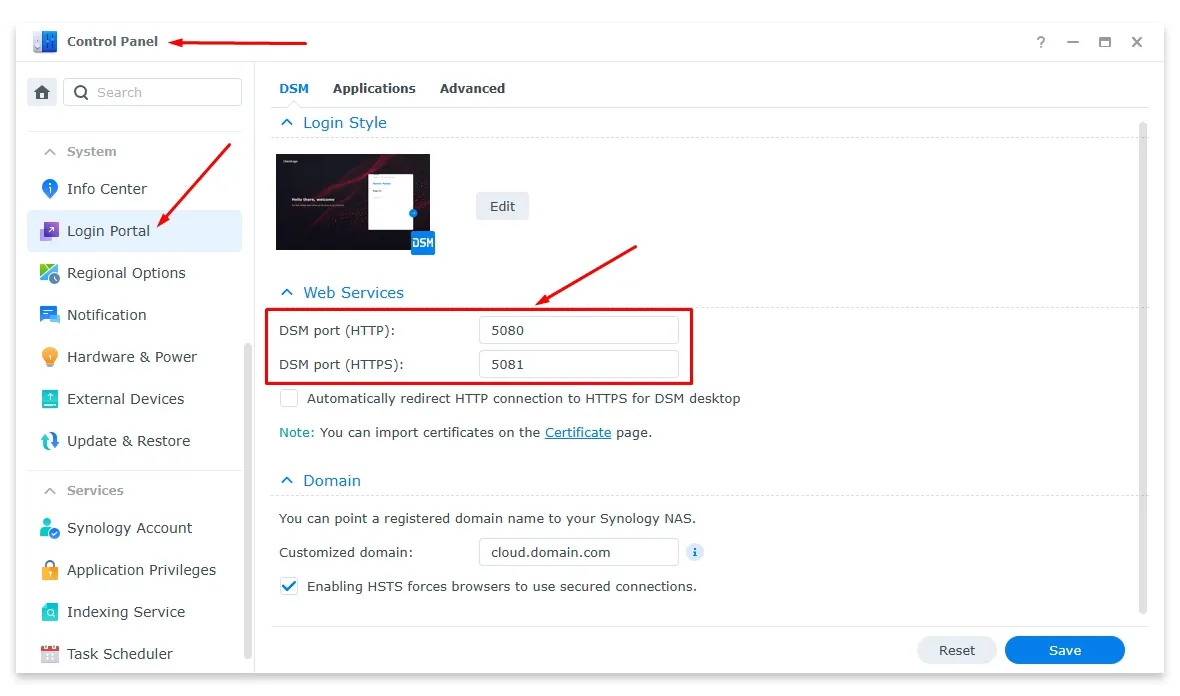Open Task Scheduler settings
Viewport: 1180px width, 696px height.
pos(118,654)
